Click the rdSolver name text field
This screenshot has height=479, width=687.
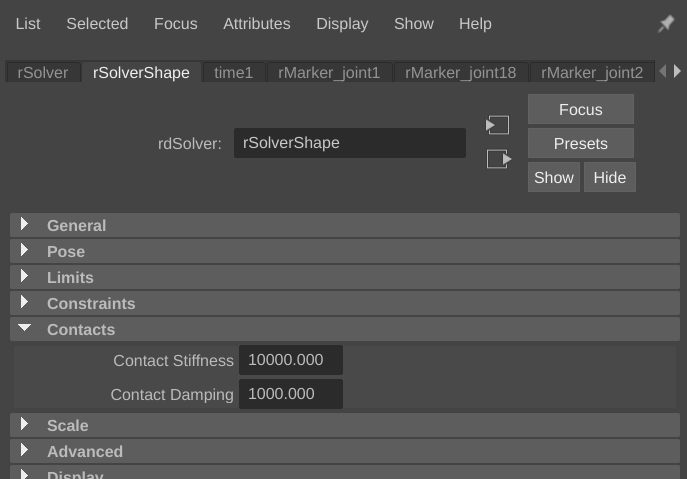(x=349, y=143)
